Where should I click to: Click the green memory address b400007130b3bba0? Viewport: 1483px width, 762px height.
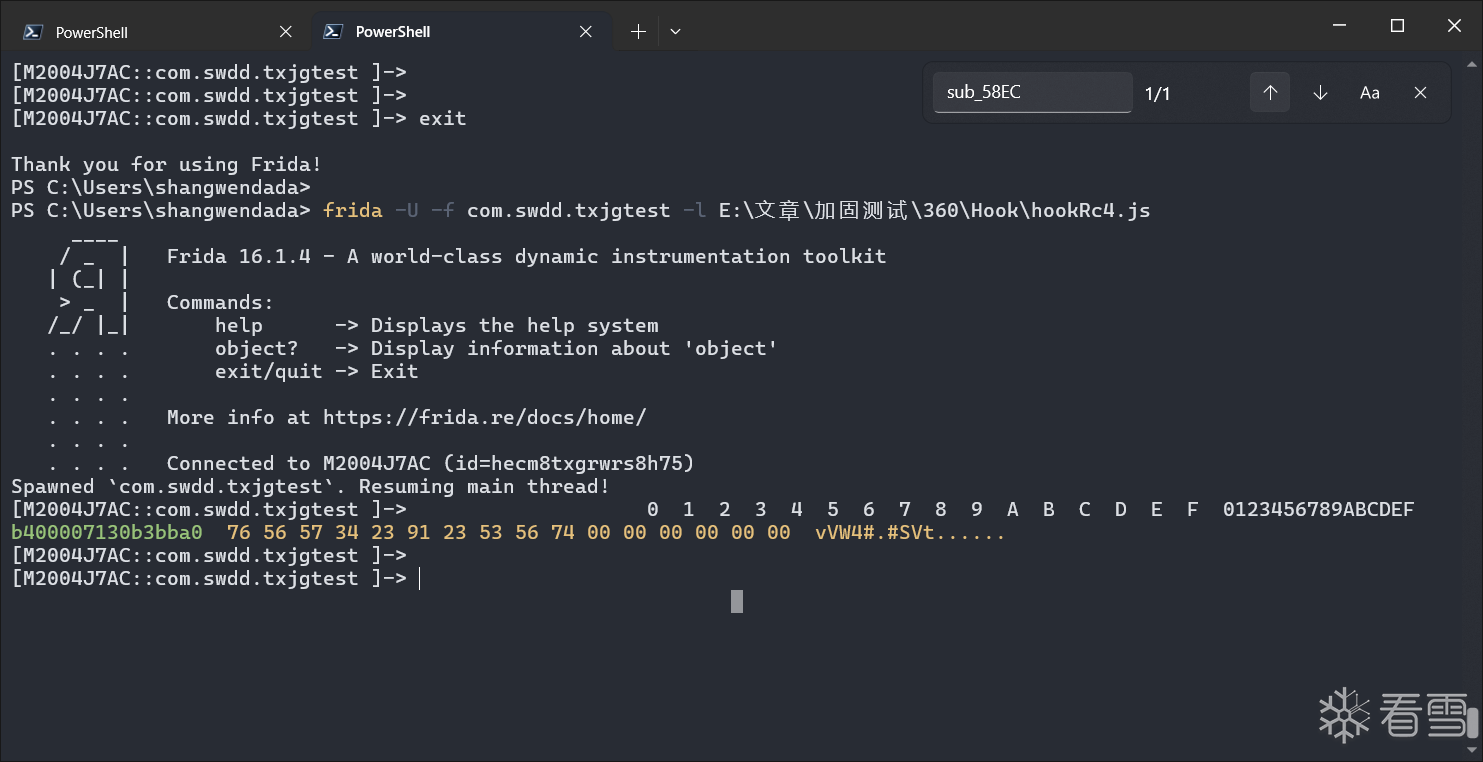coord(107,533)
